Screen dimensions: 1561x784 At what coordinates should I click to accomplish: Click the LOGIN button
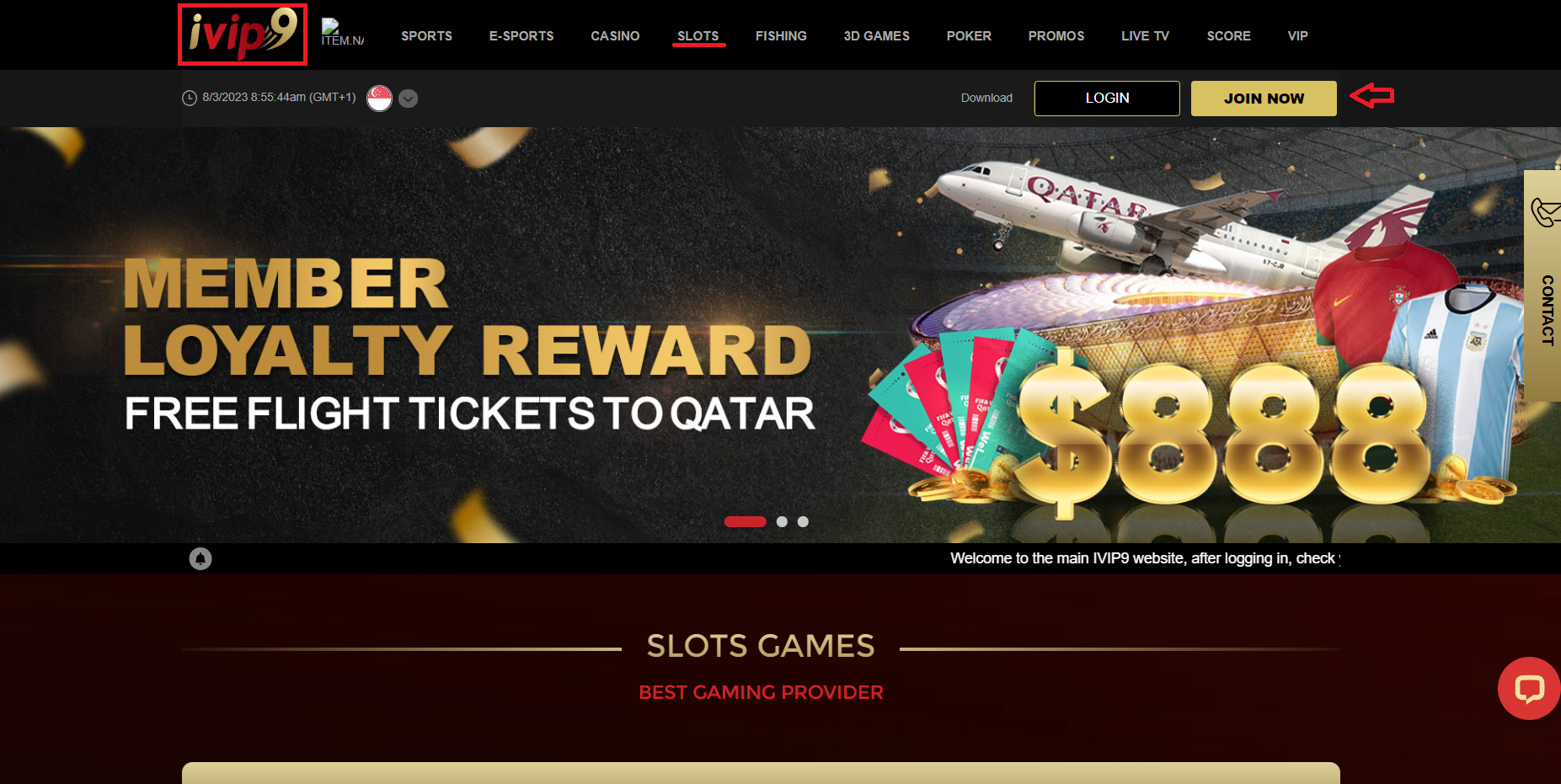[1107, 99]
